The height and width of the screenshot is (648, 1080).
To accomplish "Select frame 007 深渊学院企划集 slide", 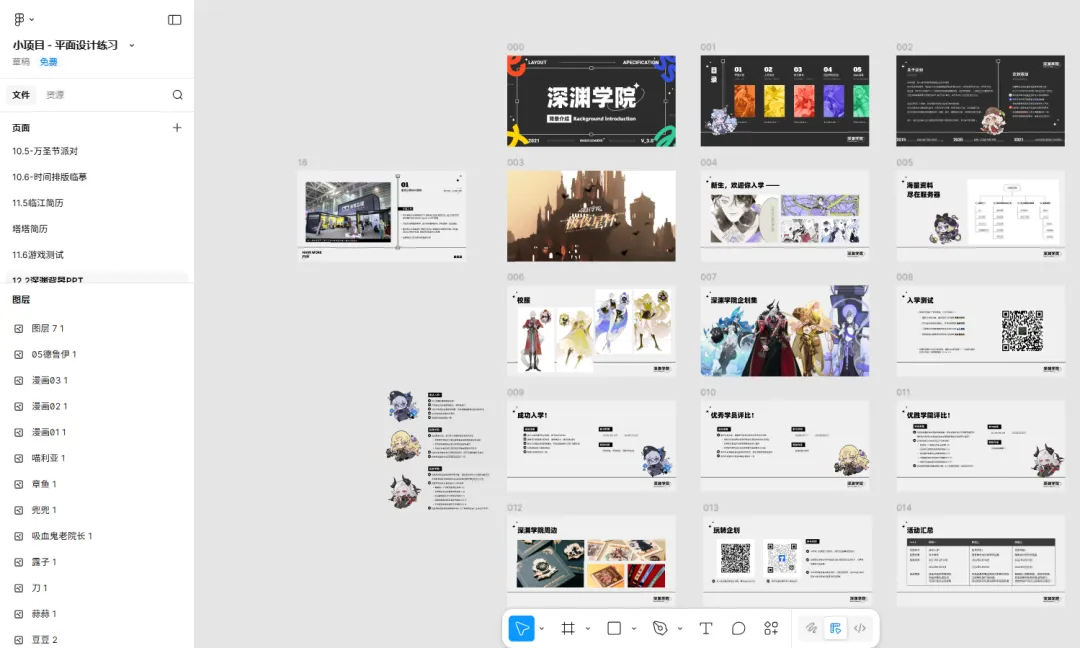I will tap(785, 331).
